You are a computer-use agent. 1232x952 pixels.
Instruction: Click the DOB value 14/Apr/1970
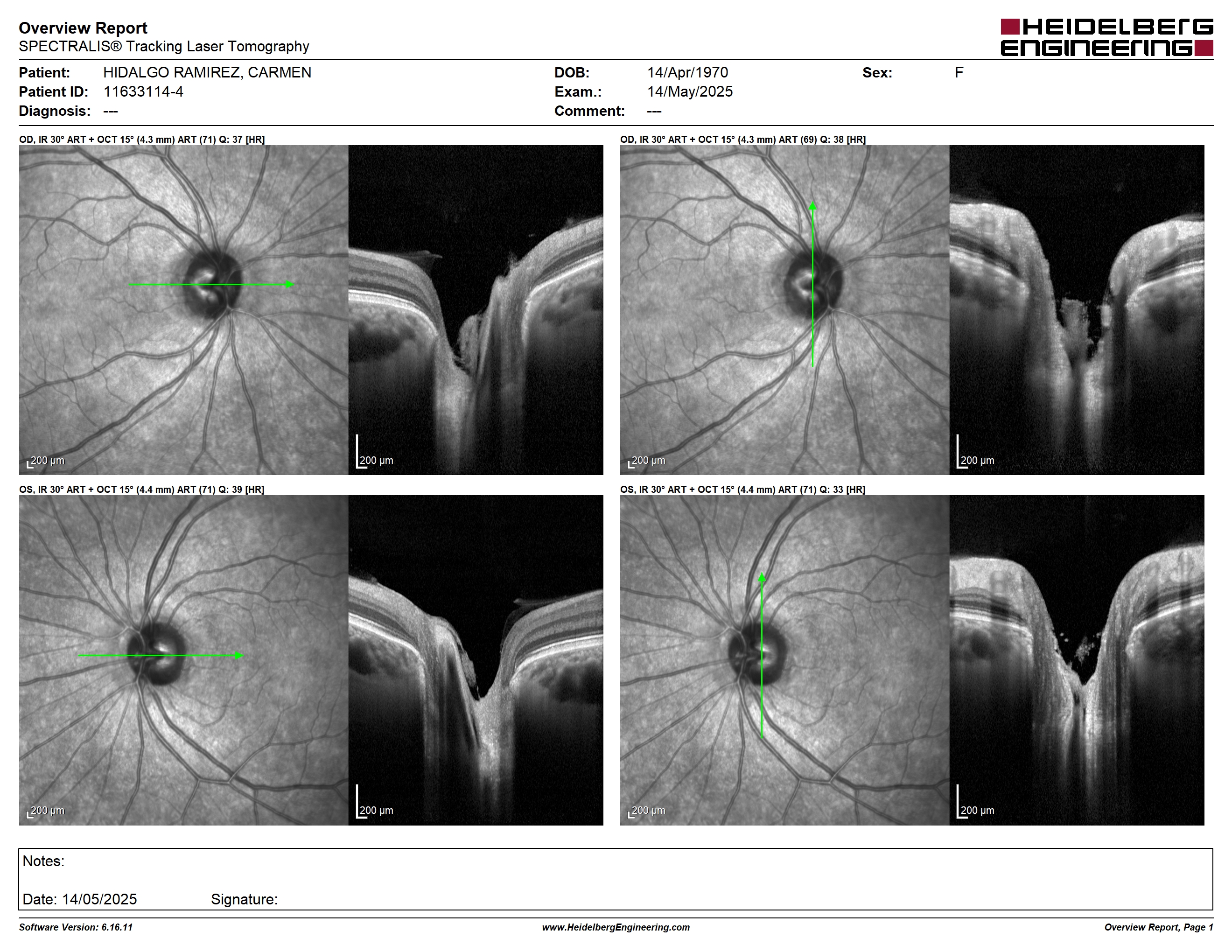pyautogui.click(x=688, y=72)
